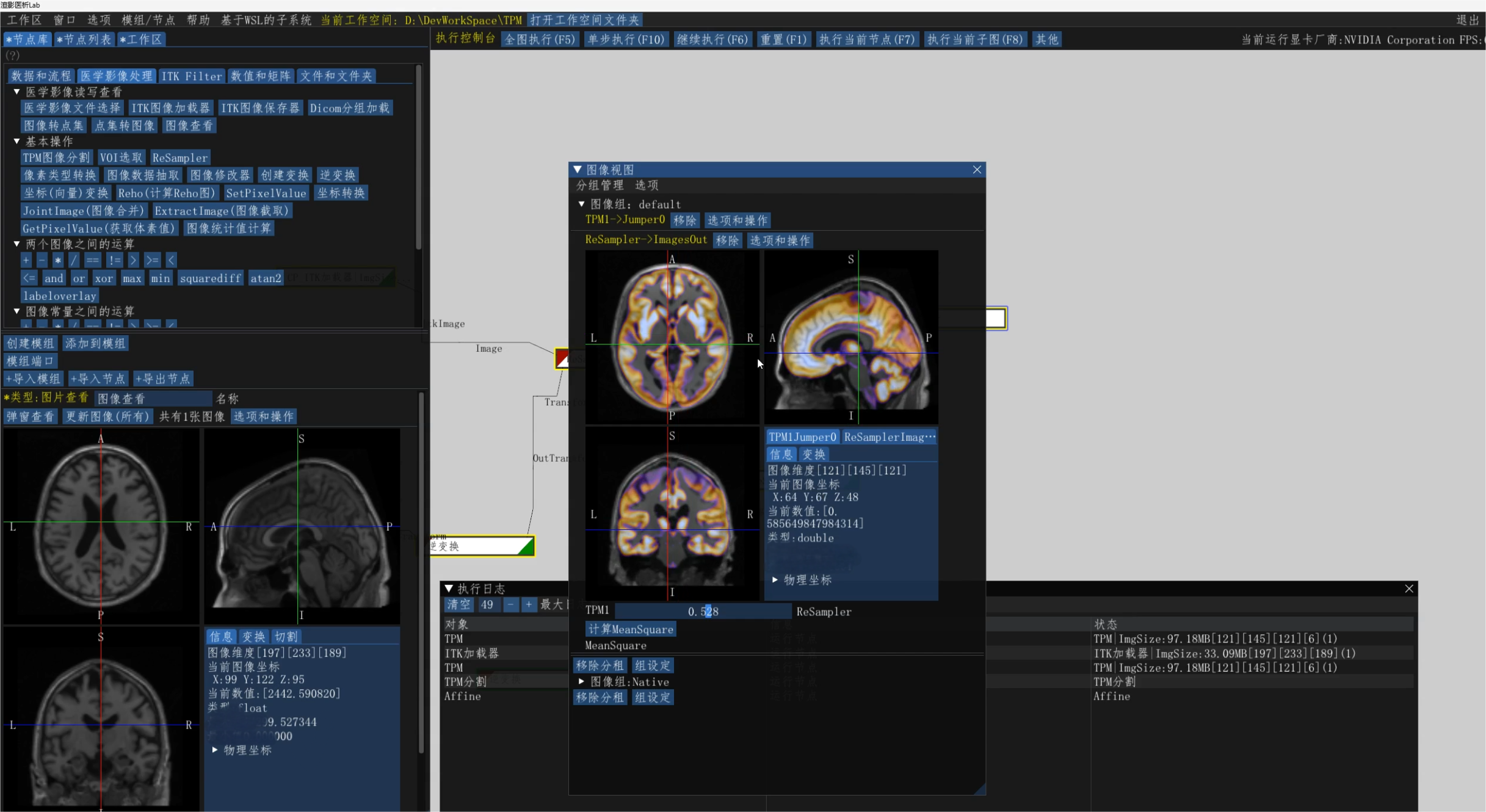Select the TPM图像分割 node tool

[x=56, y=157]
